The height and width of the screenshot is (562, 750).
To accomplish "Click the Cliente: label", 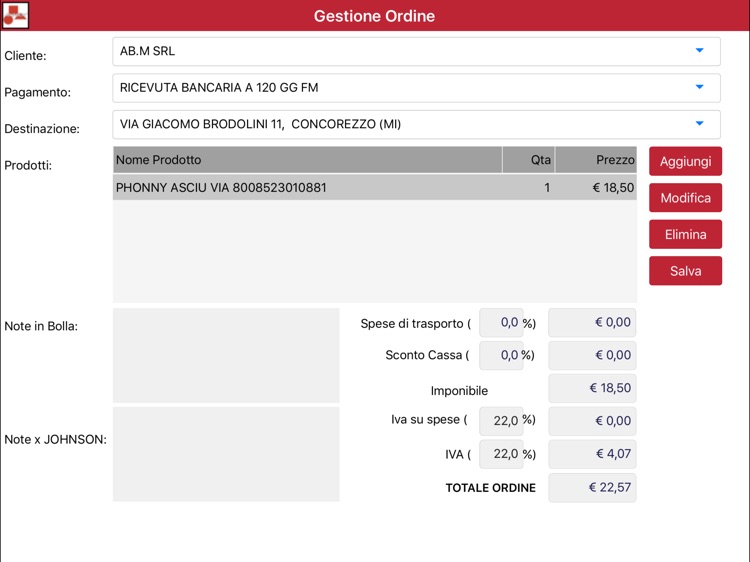I will tap(25, 55).
